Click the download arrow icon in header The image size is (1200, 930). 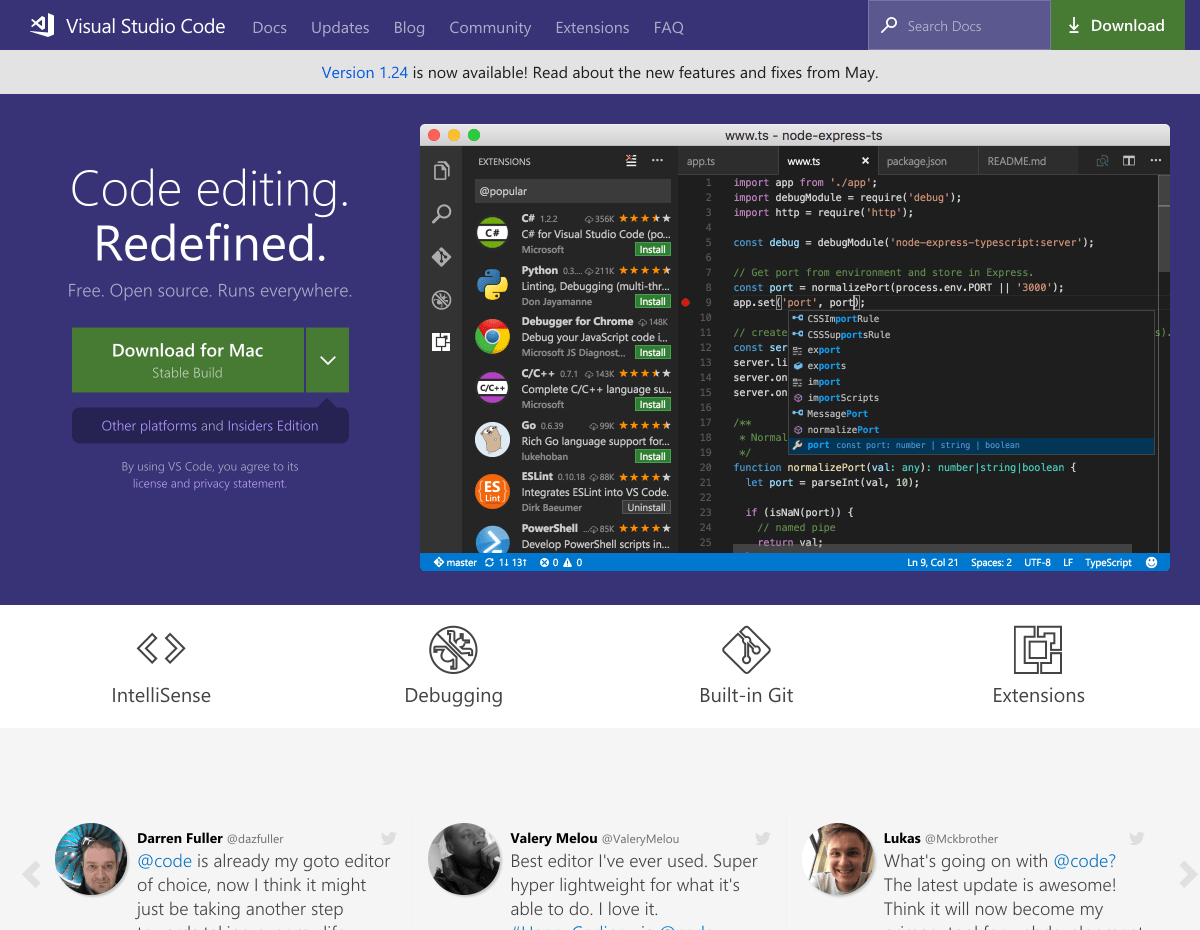tap(1074, 26)
